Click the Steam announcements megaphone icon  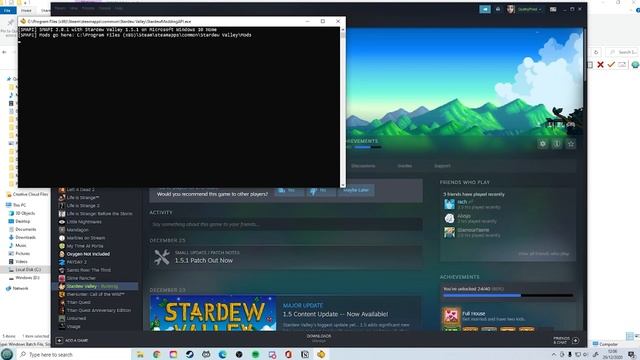[485, 9]
